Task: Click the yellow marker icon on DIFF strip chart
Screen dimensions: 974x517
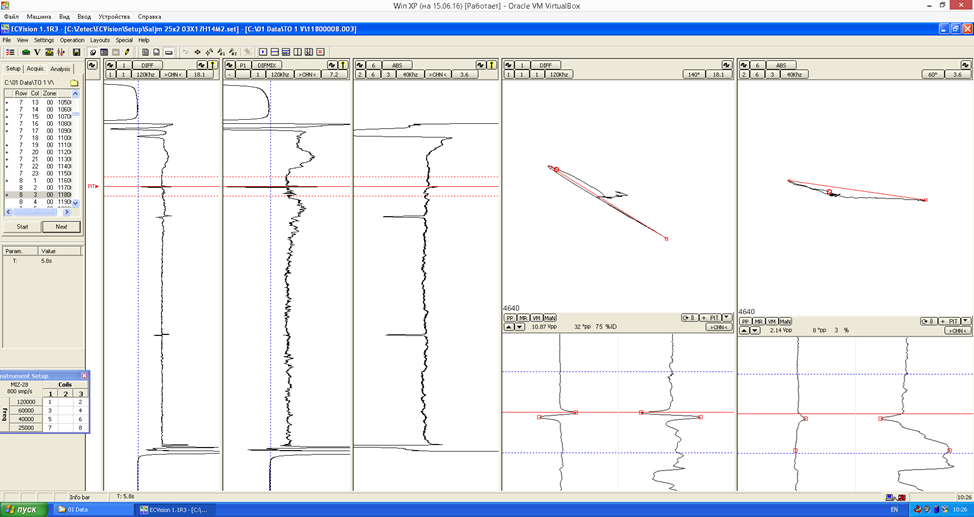Action: tap(212, 65)
